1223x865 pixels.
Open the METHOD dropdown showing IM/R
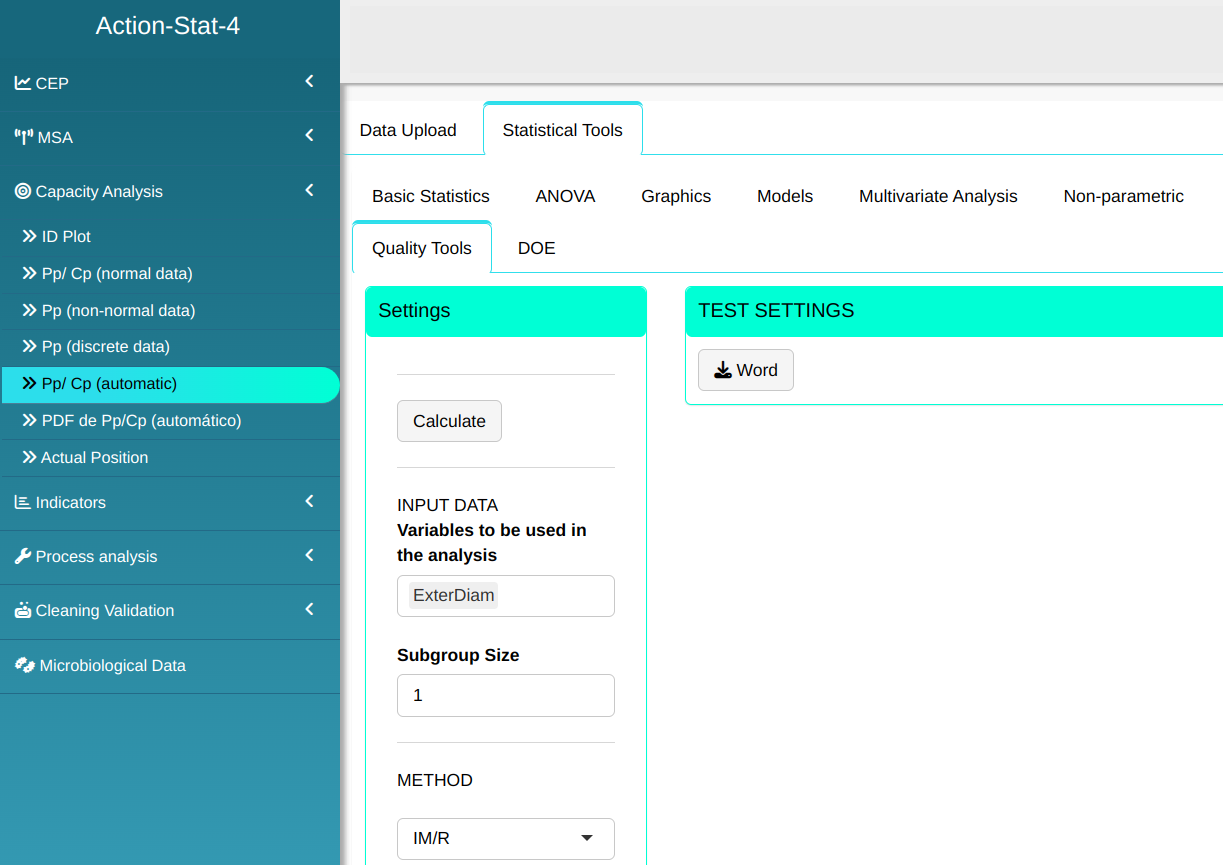[x=505, y=838]
